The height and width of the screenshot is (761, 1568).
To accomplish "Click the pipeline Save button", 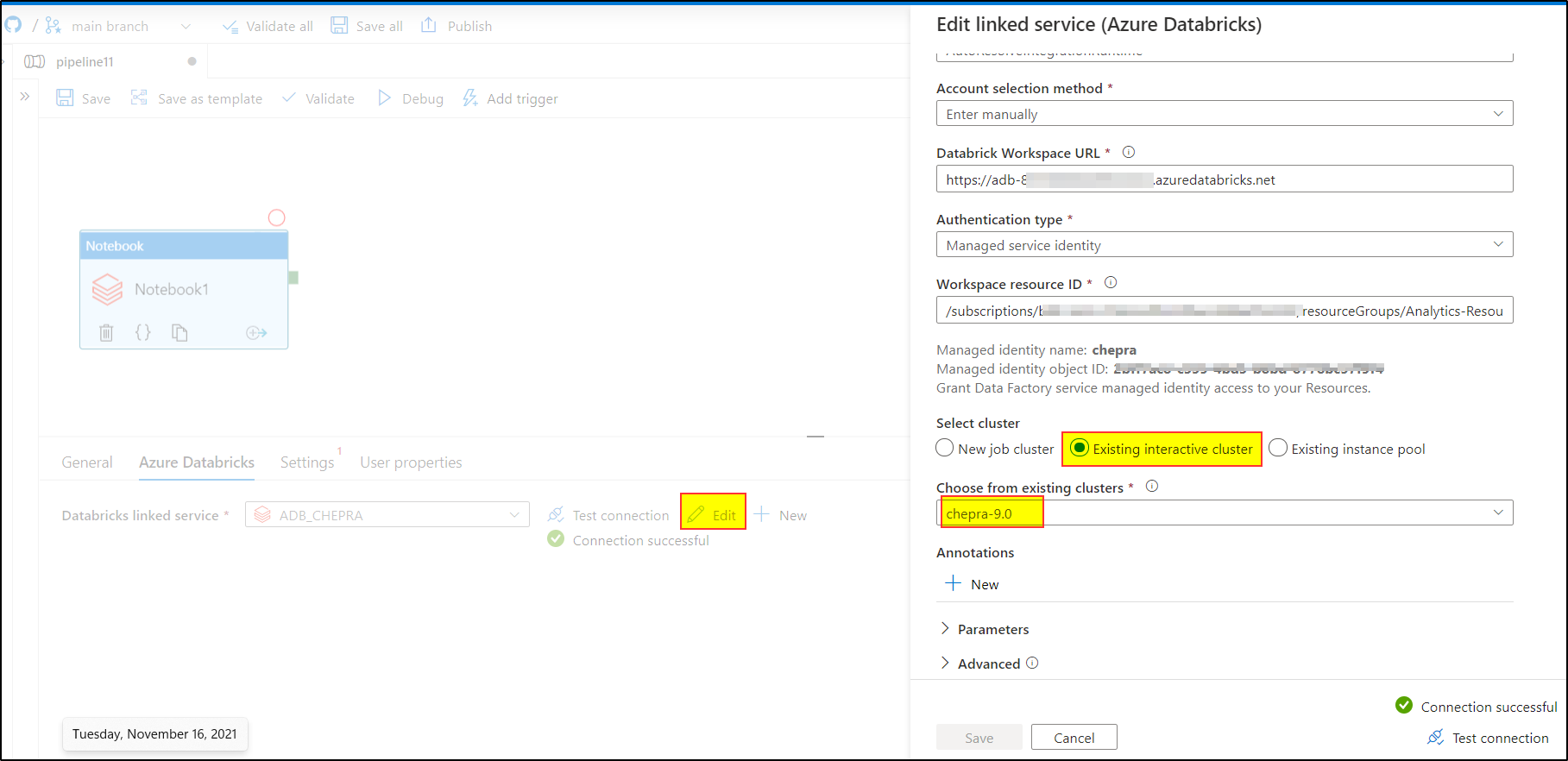I will pos(84,98).
